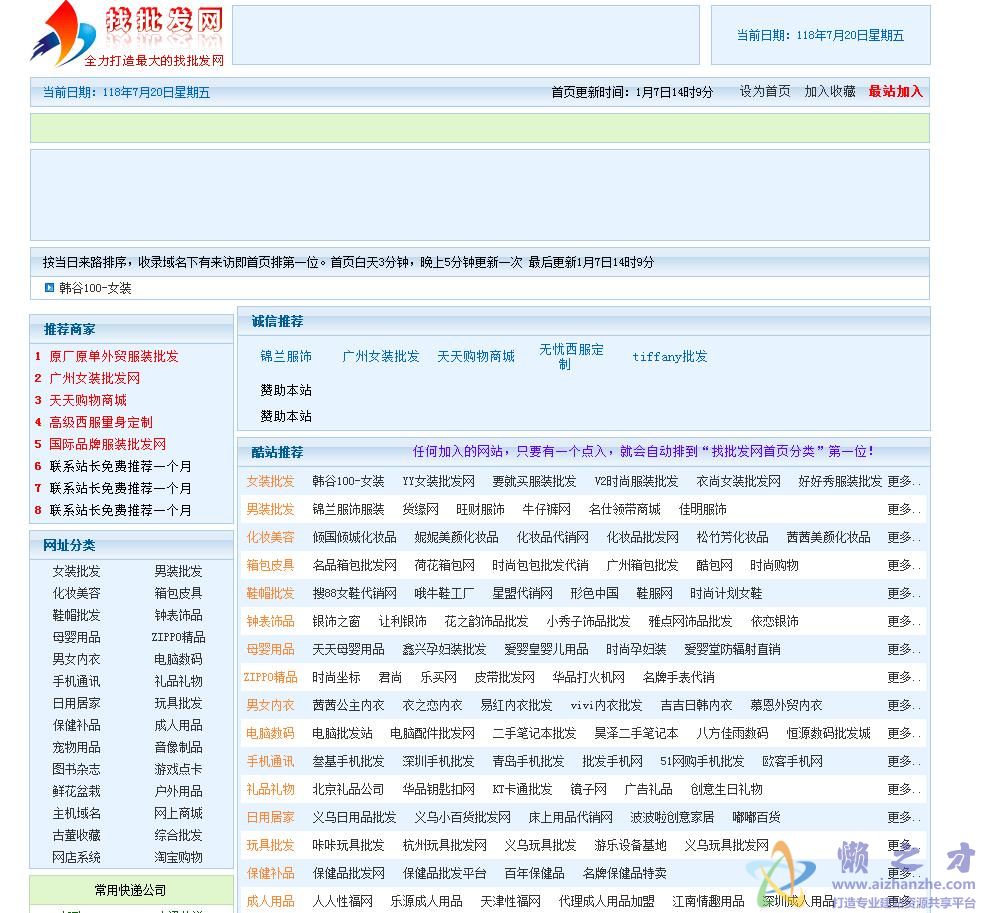
Task: Open 爱婴堂防辐射直销 link
Action: click(x=732, y=649)
